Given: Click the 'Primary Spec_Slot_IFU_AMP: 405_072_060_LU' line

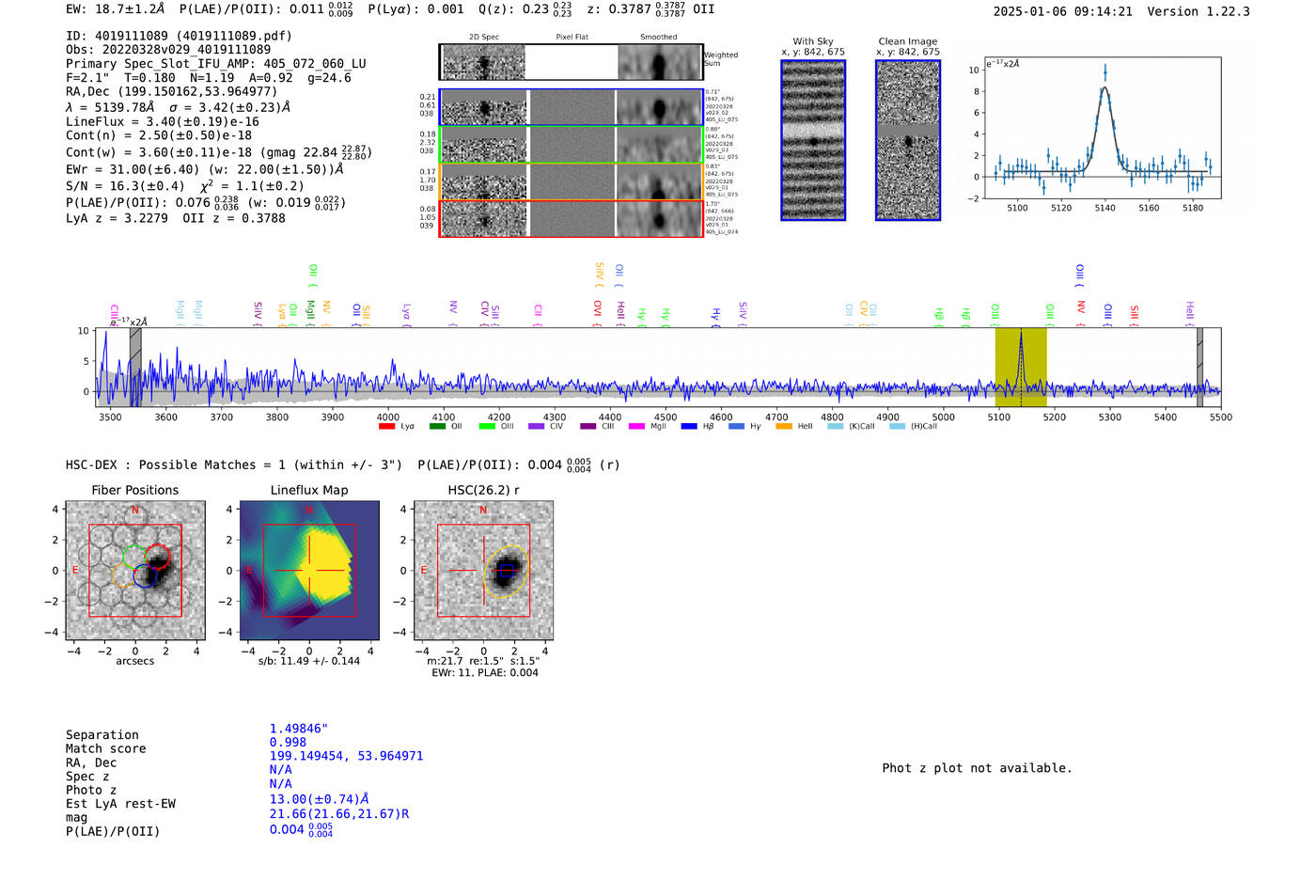Looking at the screenshot, I should tap(216, 64).
